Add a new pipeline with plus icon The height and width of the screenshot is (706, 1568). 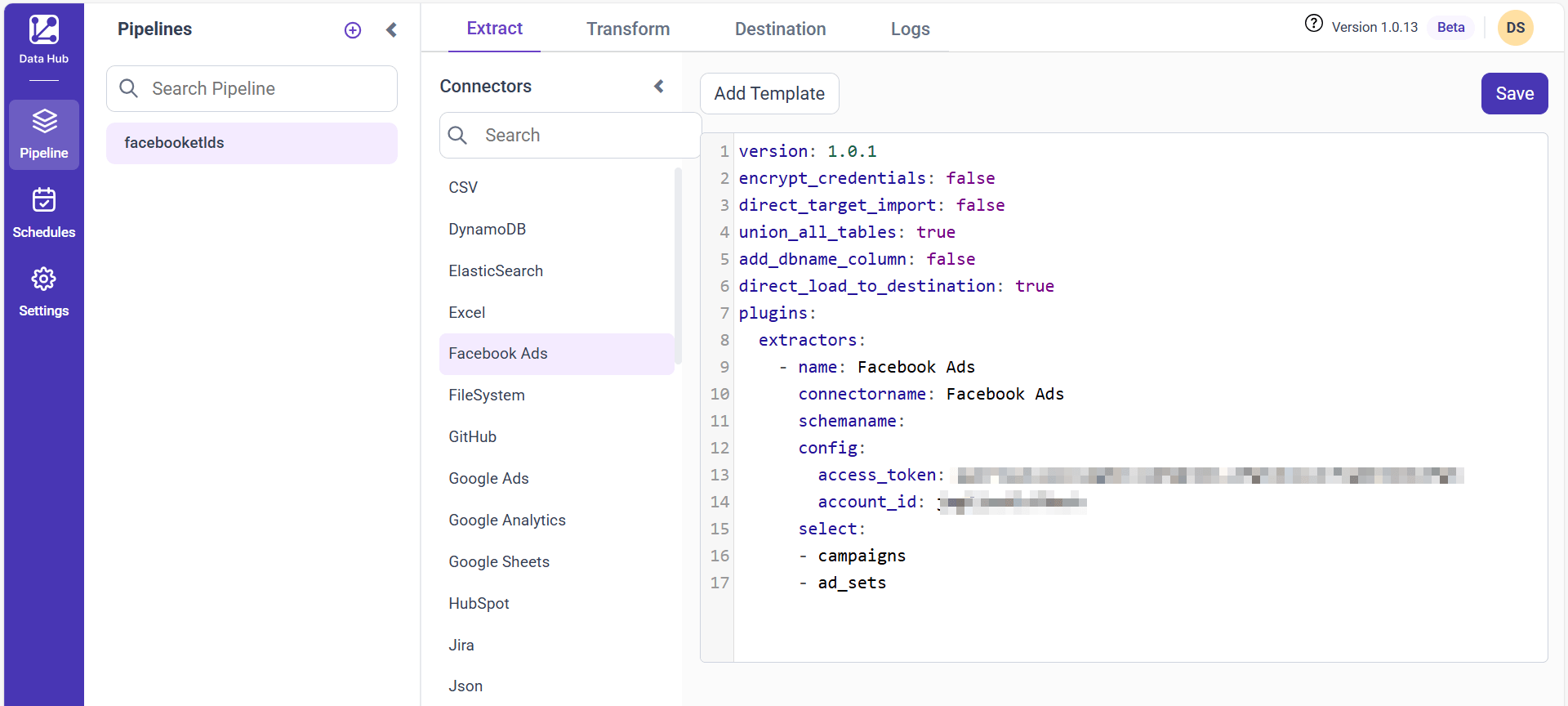[x=353, y=30]
